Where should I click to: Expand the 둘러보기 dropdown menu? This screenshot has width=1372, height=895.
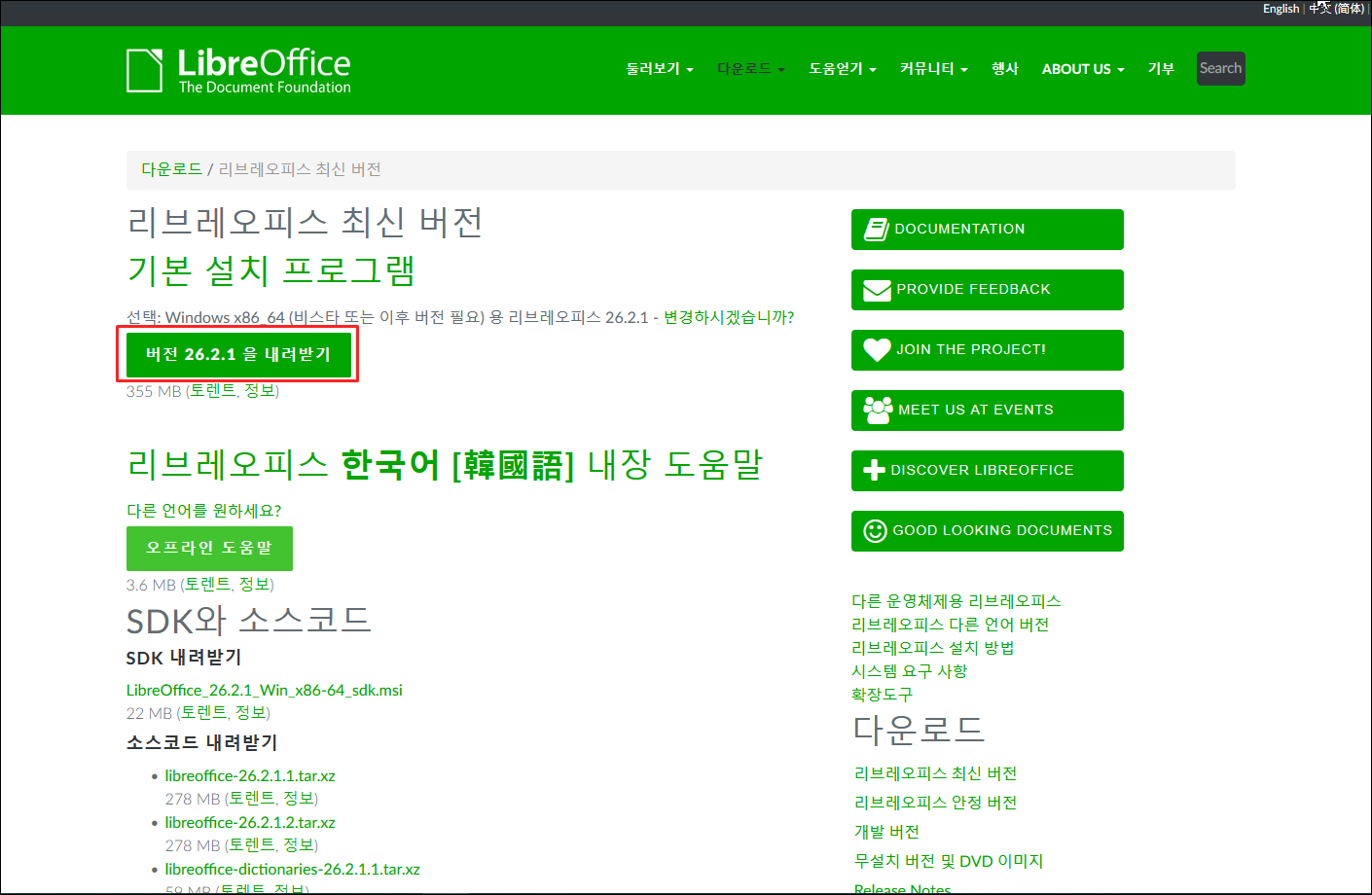pyautogui.click(x=660, y=69)
